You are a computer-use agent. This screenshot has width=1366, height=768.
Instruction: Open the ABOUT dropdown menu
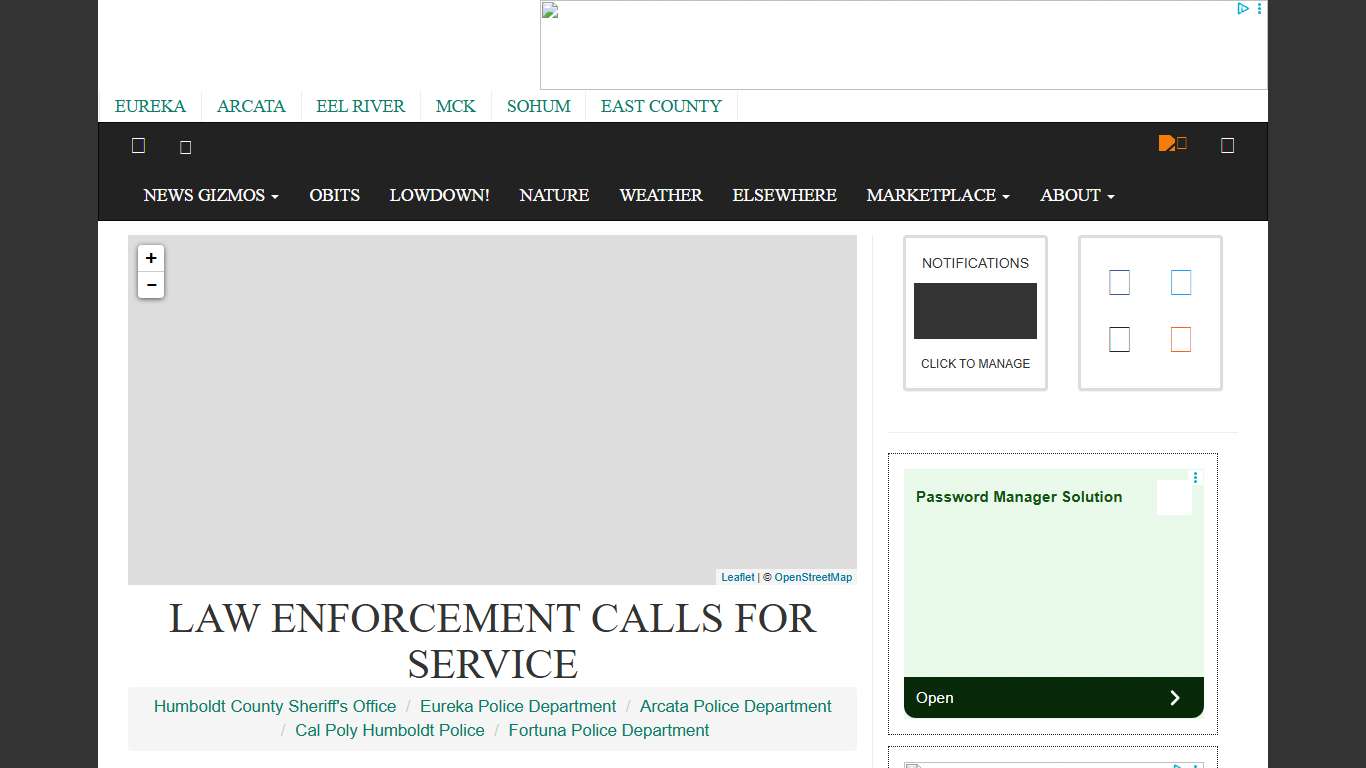(1076, 195)
